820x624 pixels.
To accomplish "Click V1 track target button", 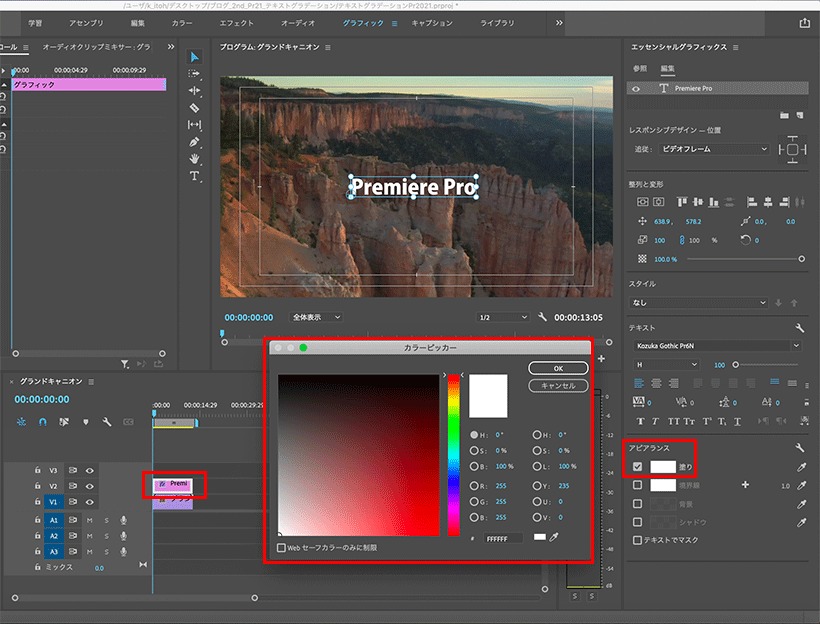I will (53, 502).
